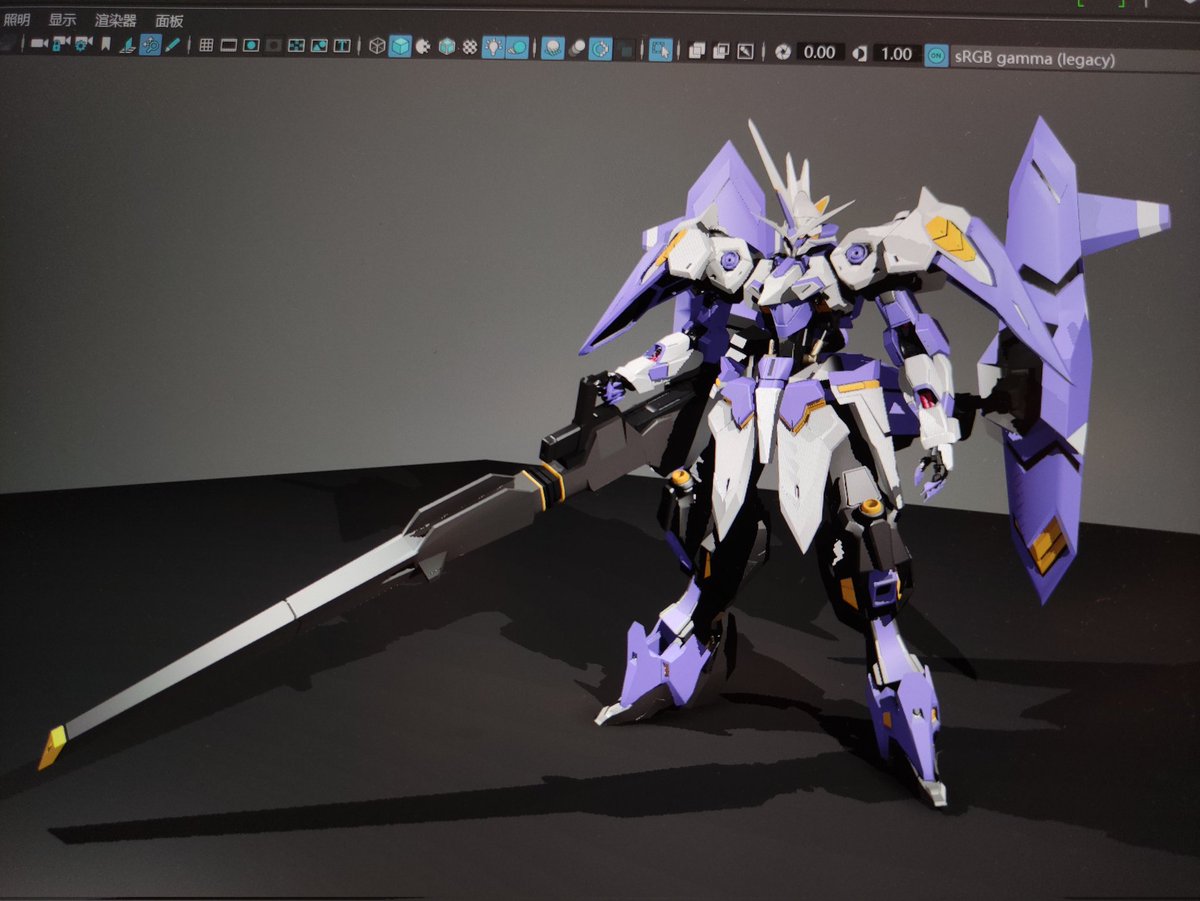
Task: Open the 显示 (Show) menu
Action: pyautogui.click(x=62, y=20)
